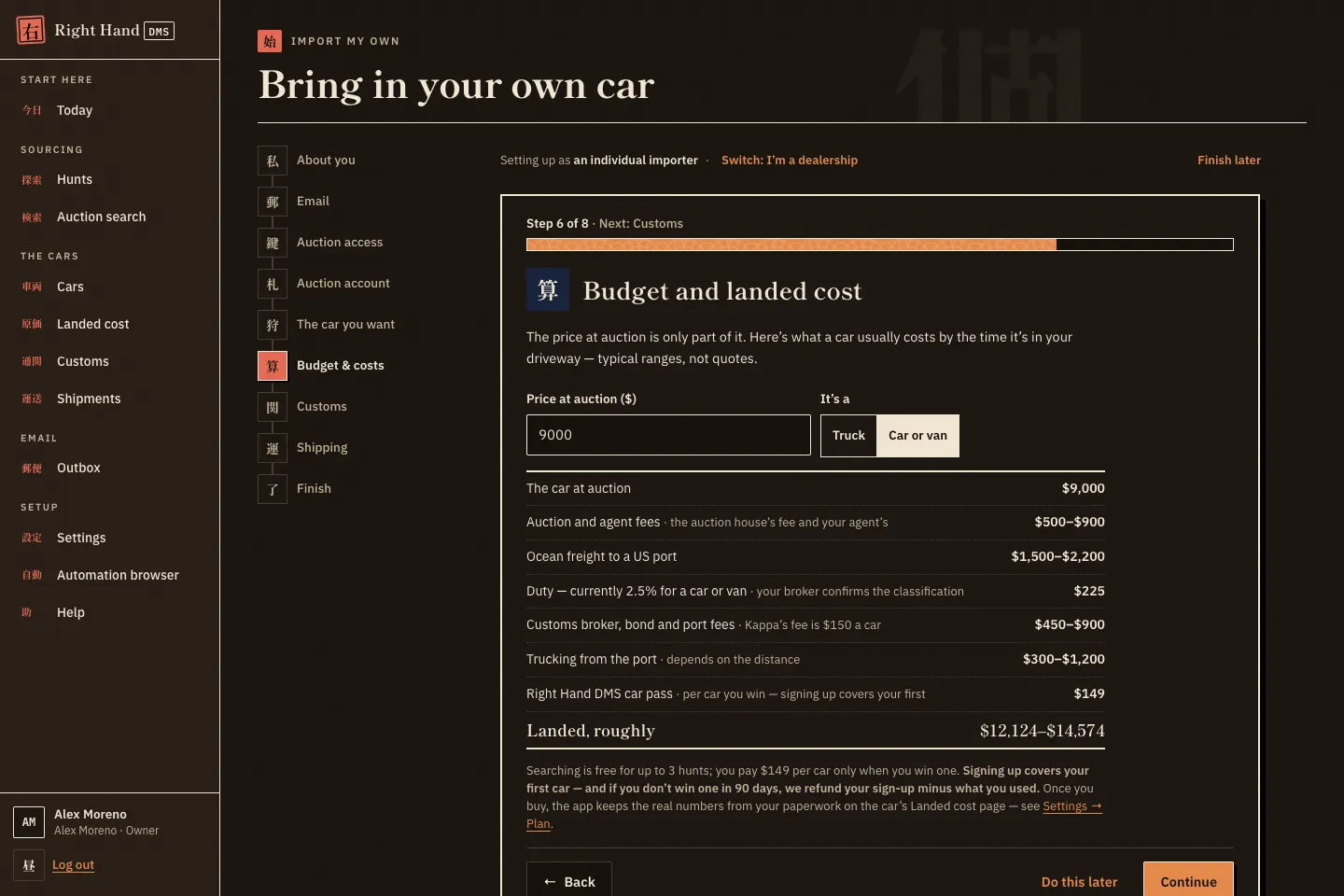Click the Email step icon
1344x896 pixels.
point(273,202)
